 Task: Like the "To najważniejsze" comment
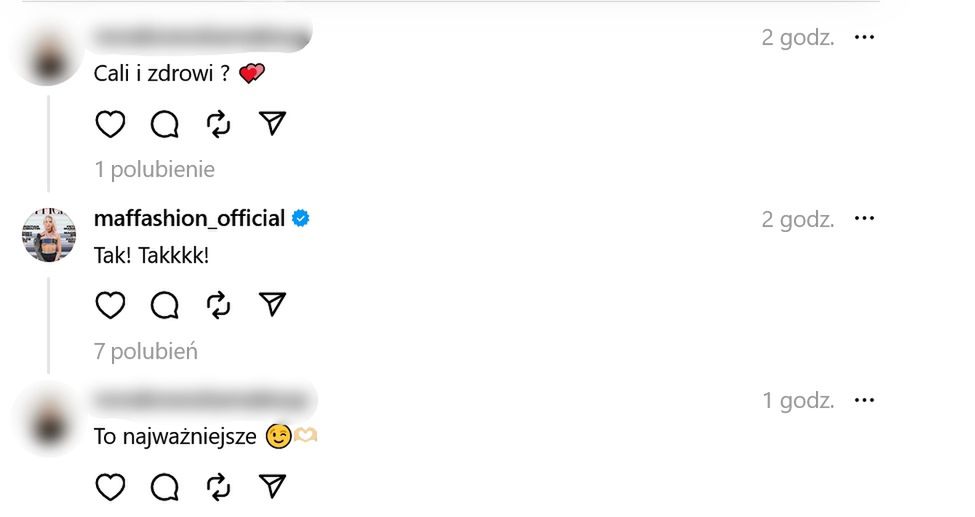110,487
